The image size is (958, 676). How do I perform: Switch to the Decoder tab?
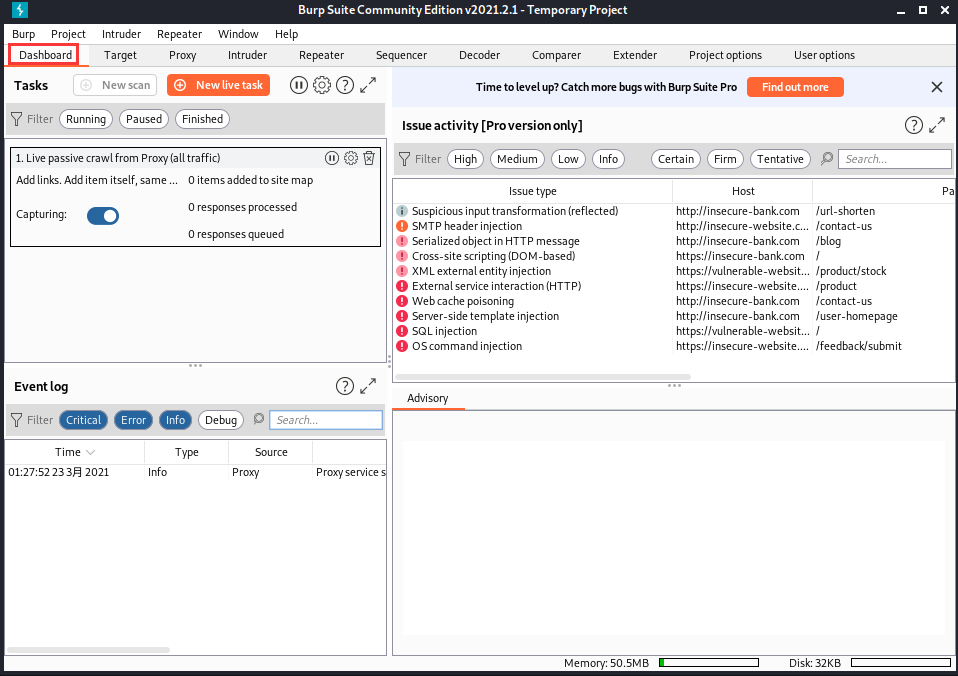[480, 55]
